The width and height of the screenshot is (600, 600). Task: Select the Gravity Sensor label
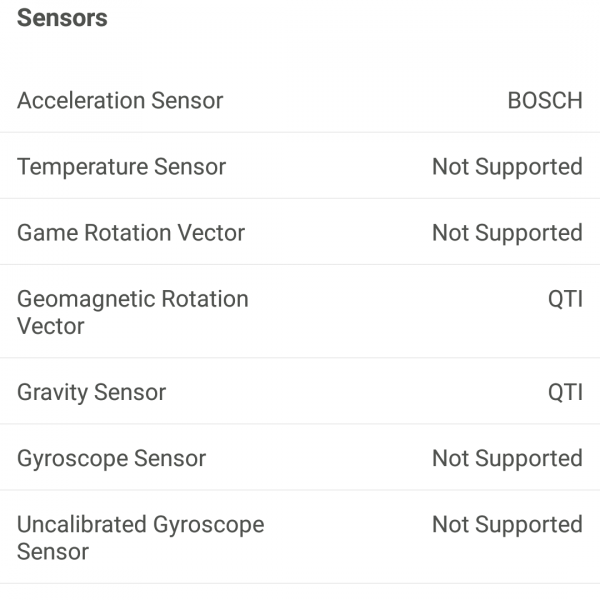pos(91,392)
